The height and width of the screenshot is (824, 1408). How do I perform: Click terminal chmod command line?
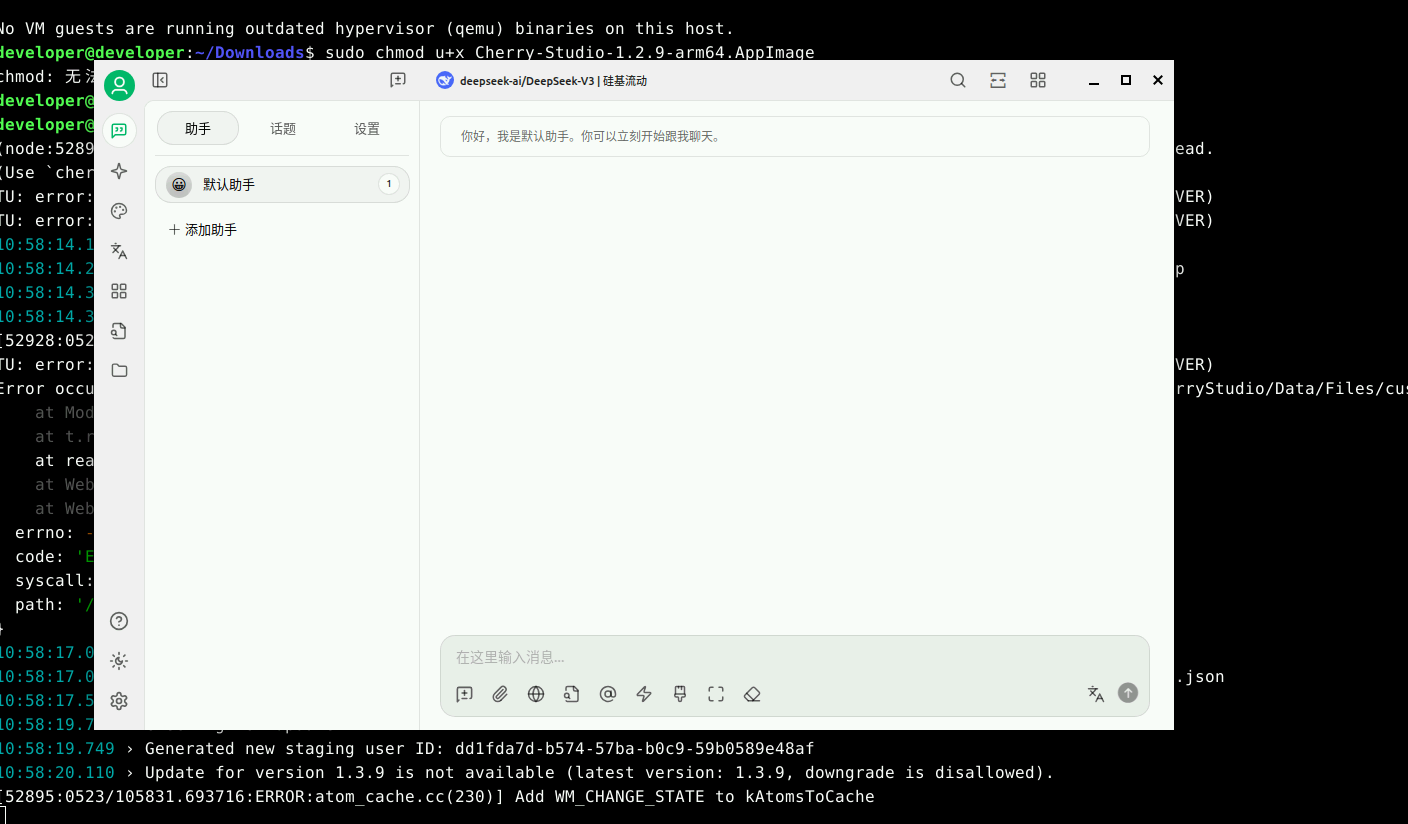click(x=570, y=52)
